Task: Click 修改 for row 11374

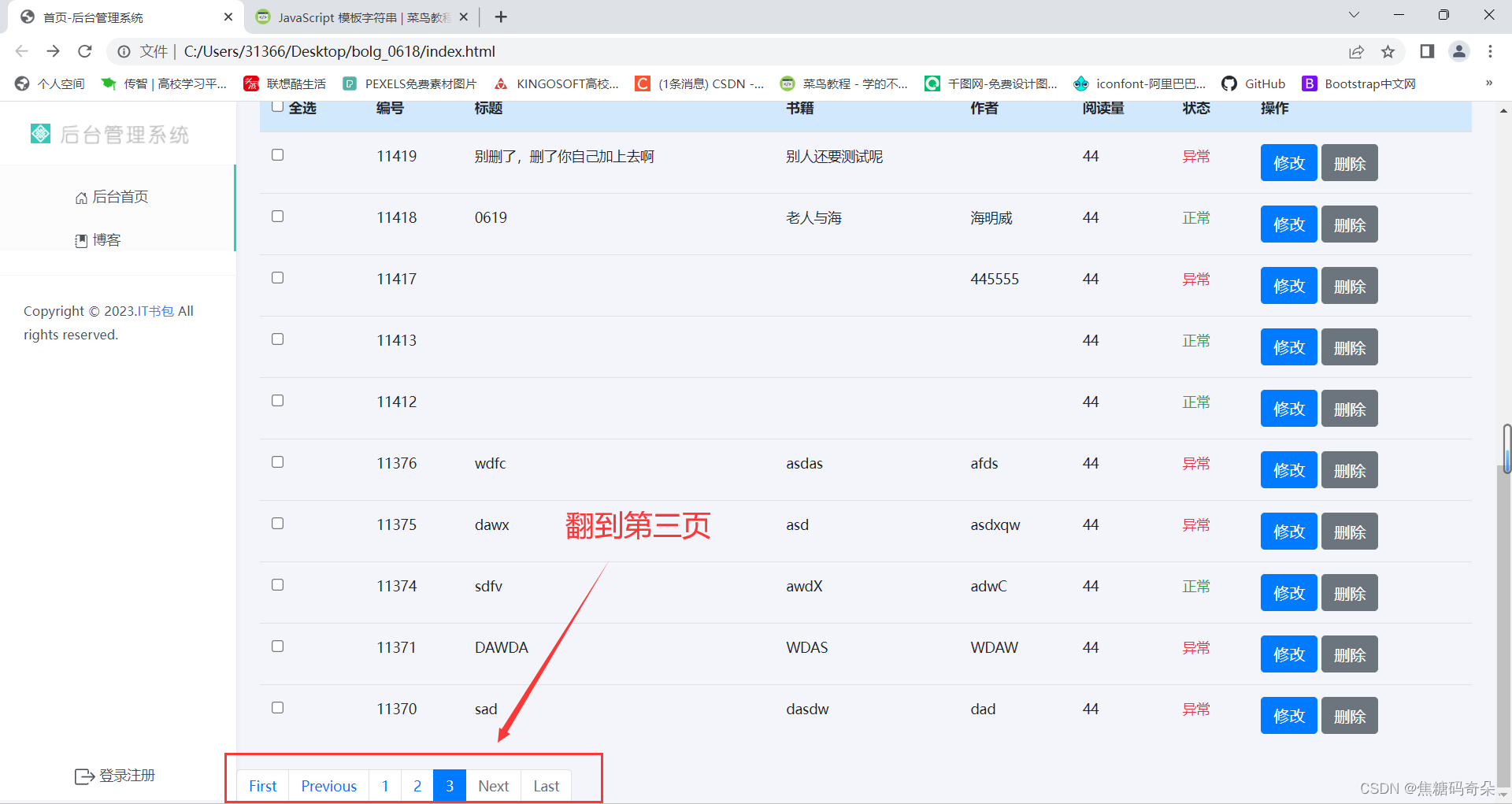Action: 1288,593
